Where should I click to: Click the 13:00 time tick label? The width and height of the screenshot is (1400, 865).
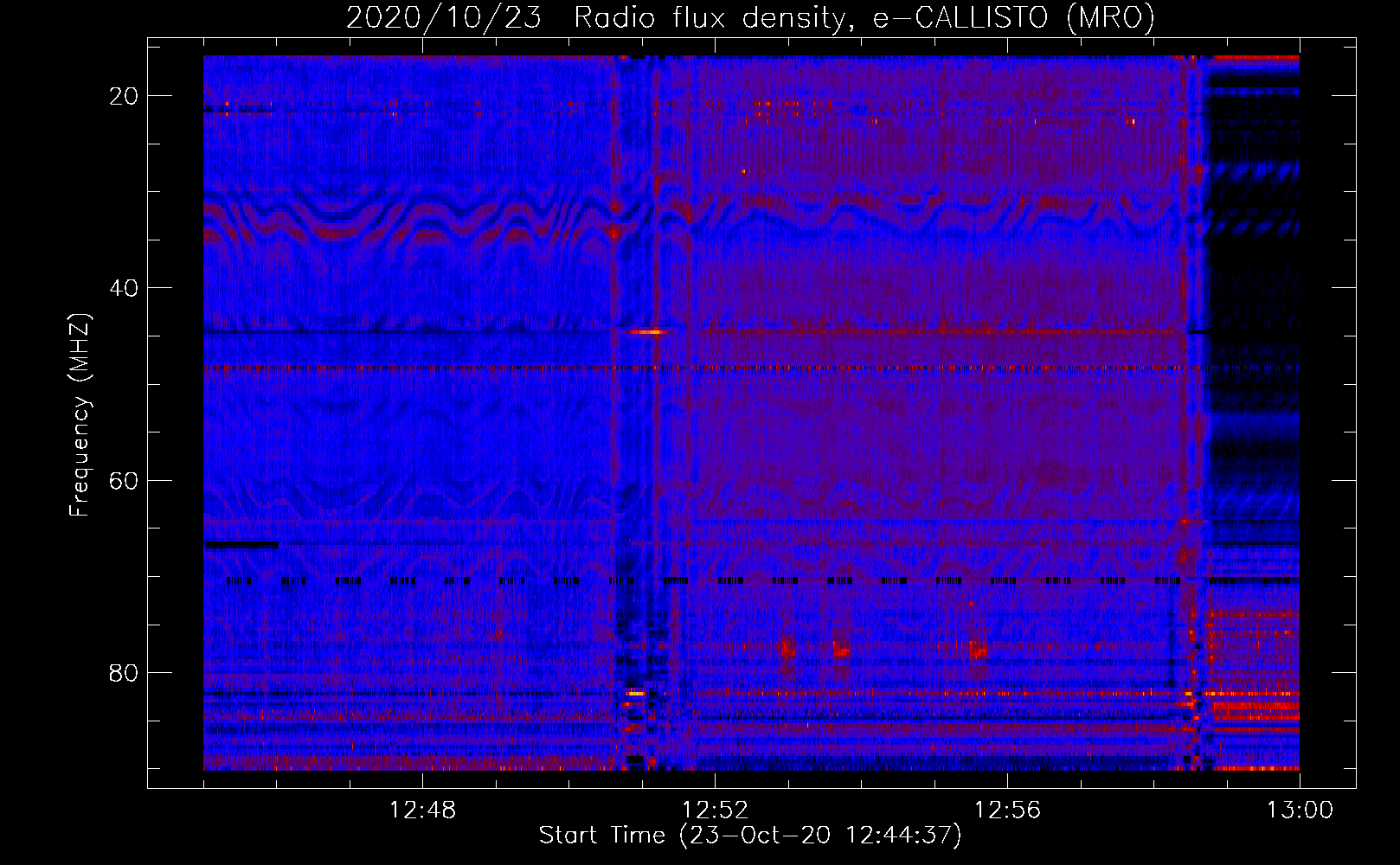pos(1300,811)
